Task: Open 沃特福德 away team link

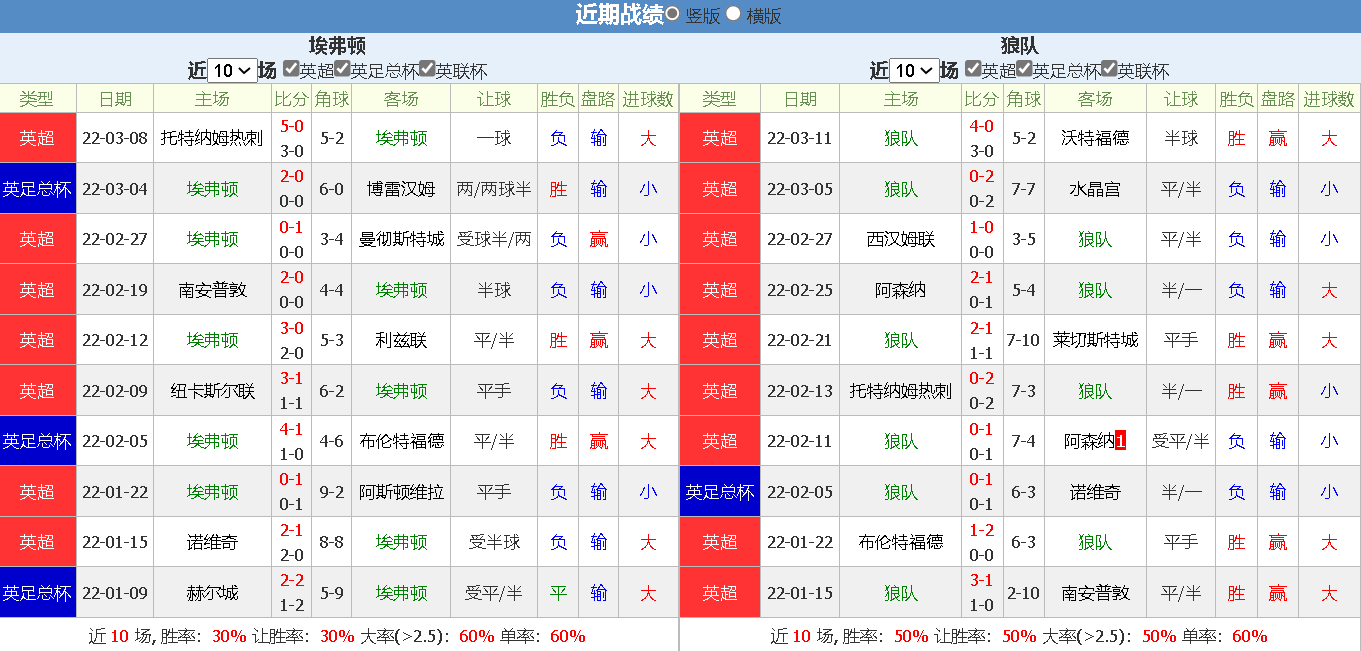Action: [1095, 138]
